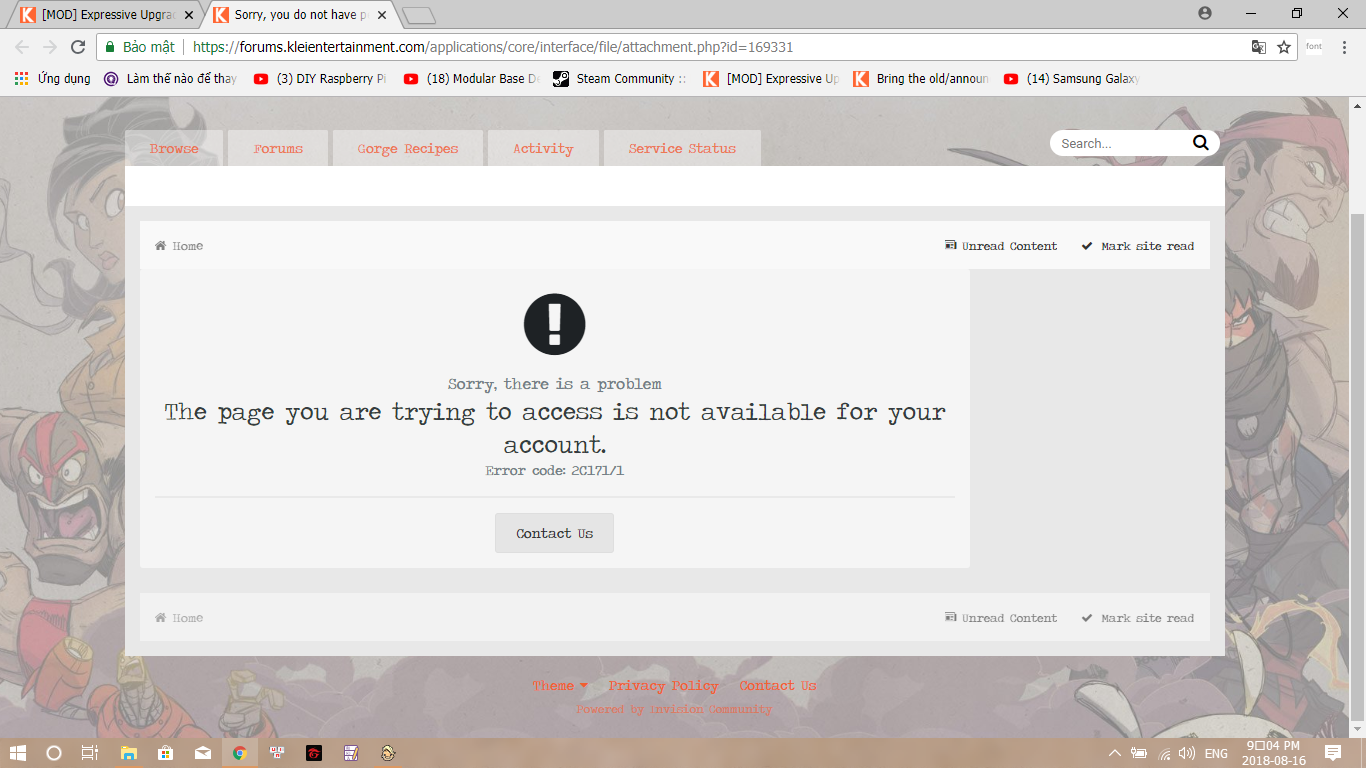Open the Steam Community bookmark

(620, 79)
